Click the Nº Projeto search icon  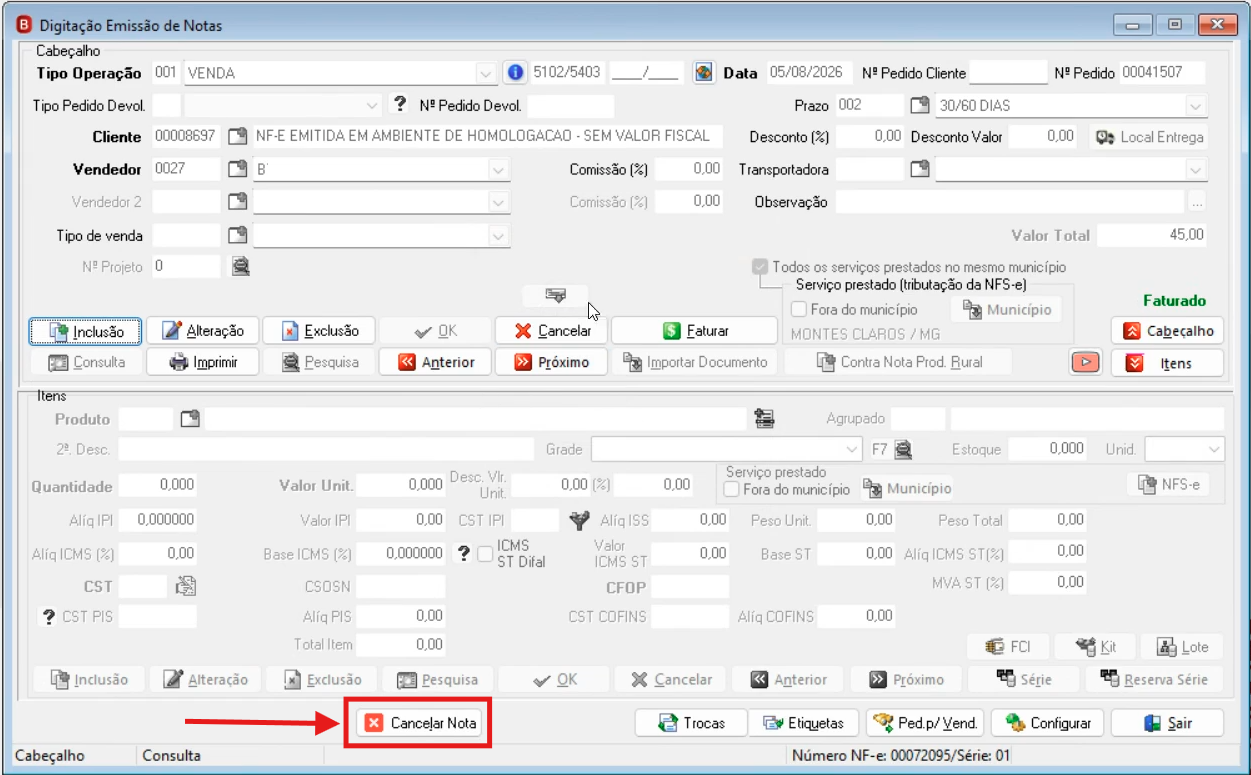coord(240,267)
